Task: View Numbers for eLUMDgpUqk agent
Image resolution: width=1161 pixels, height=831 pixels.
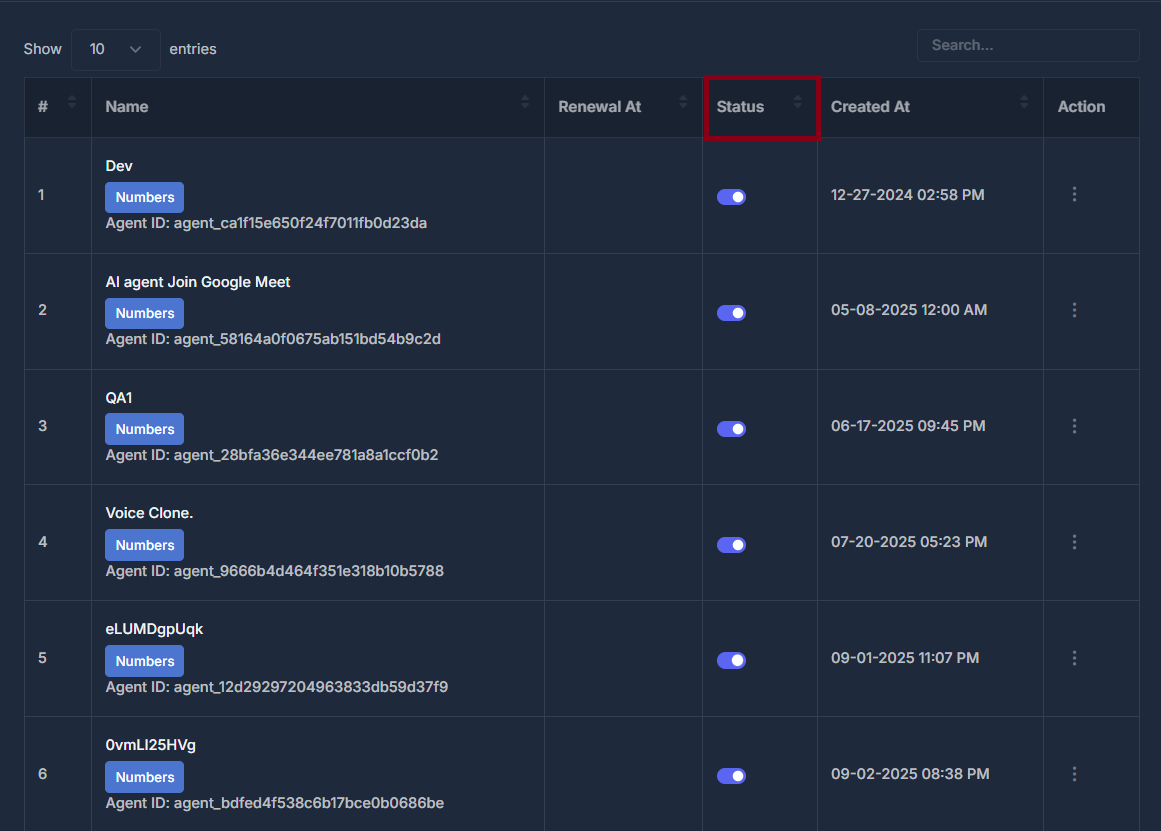Action: (x=144, y=661)
